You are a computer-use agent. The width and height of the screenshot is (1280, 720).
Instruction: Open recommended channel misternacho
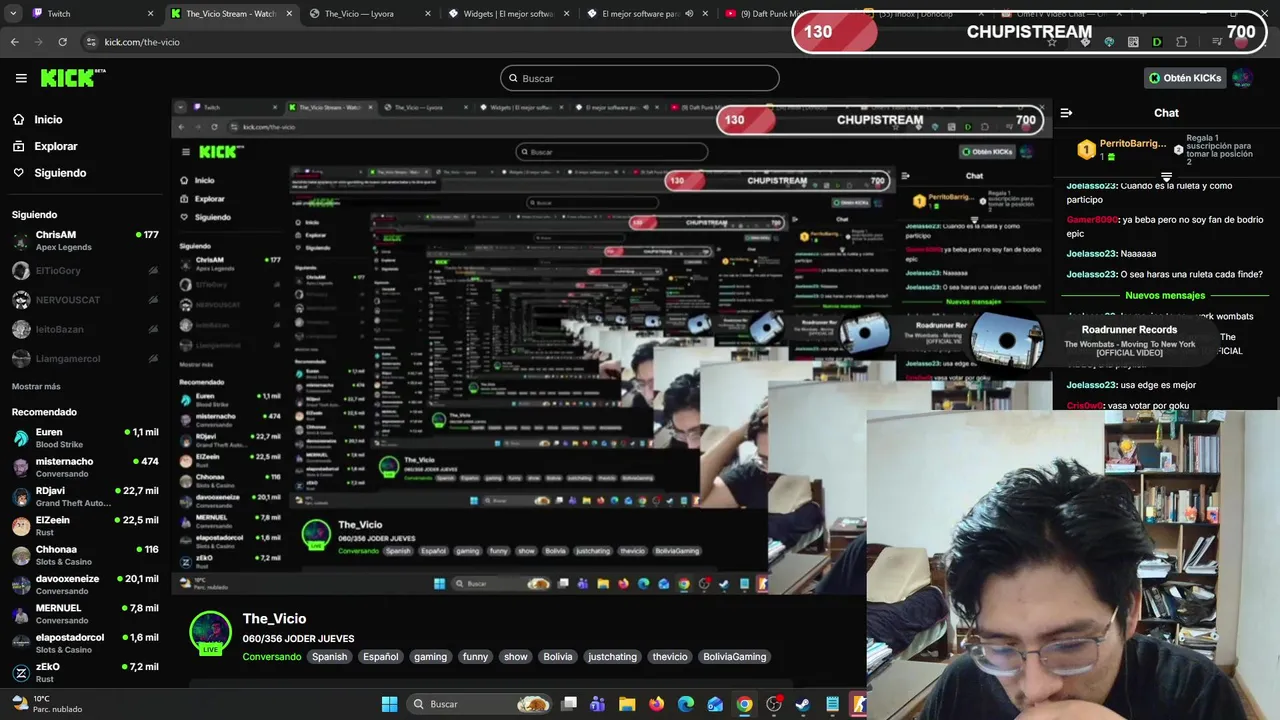click(x=85, y=467)
